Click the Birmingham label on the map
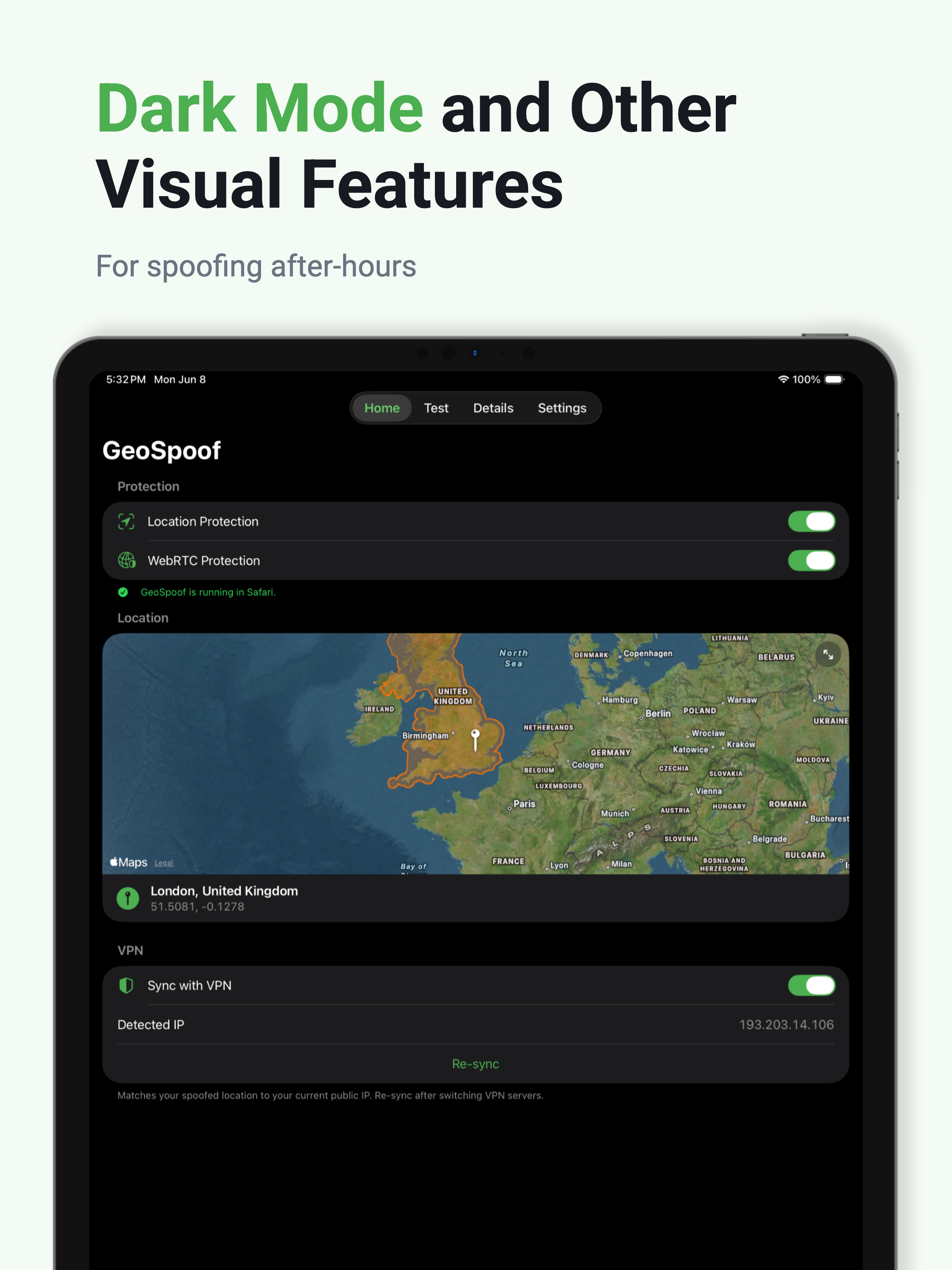Image resolution: width=952 pixels, height=1270 pixels. pos(425,736)
